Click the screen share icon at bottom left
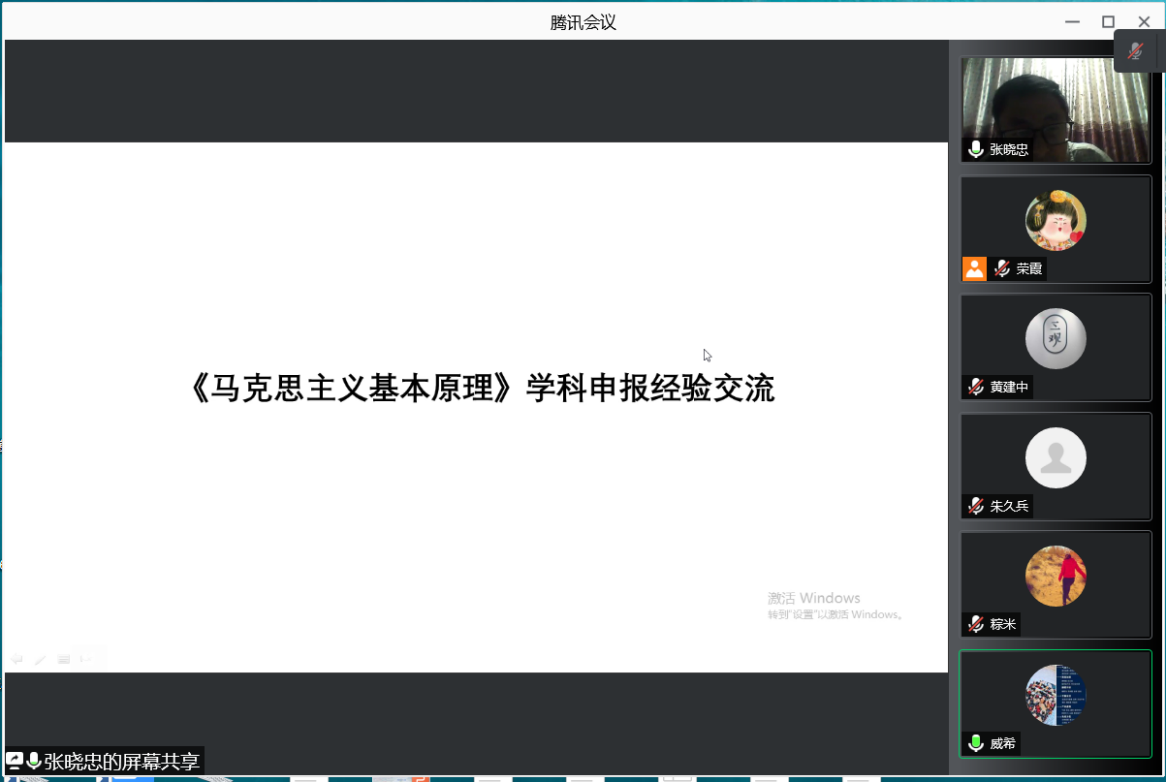1166x782 pixels. tap(15, 761)
